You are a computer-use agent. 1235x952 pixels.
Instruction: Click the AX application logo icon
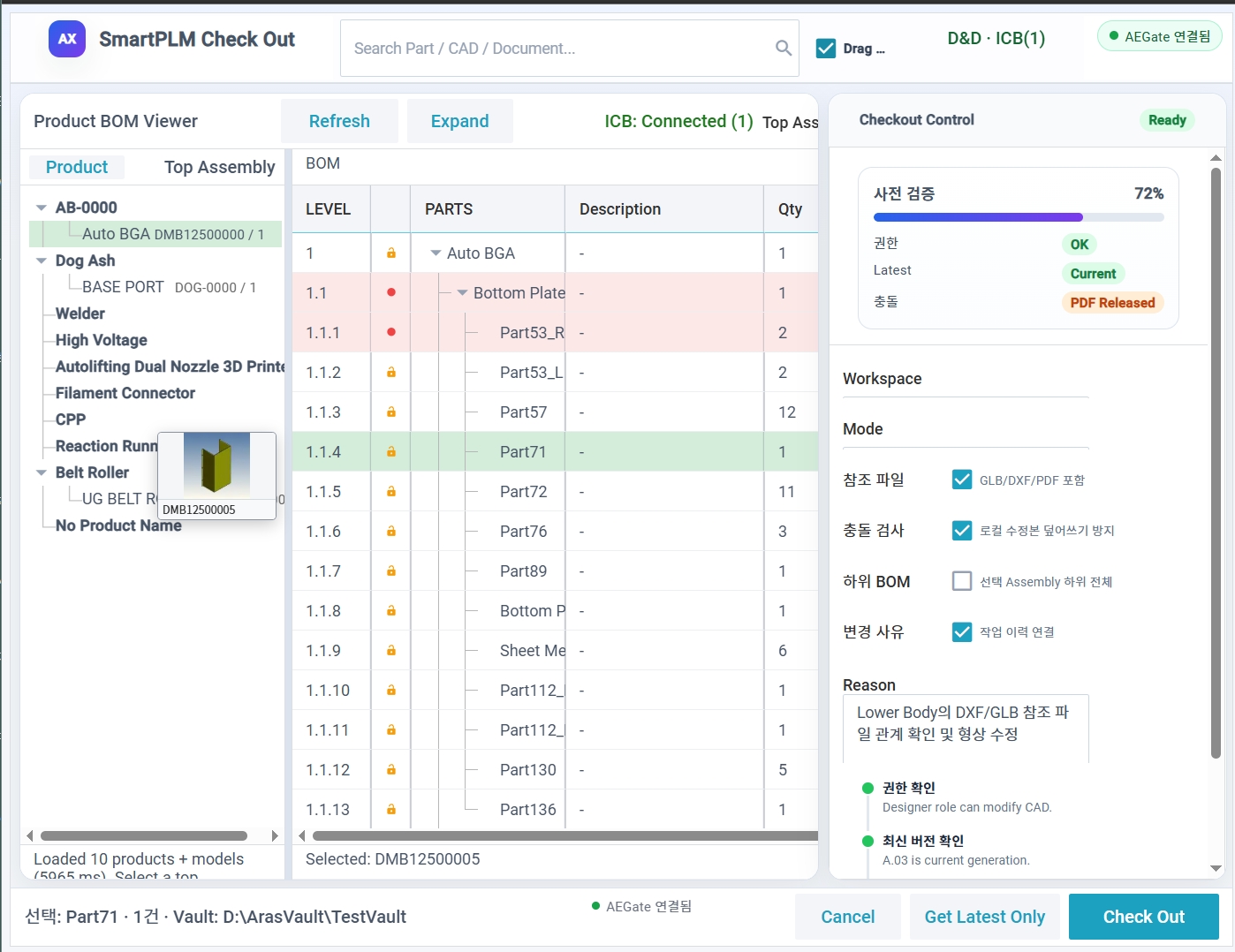point(67,39)
